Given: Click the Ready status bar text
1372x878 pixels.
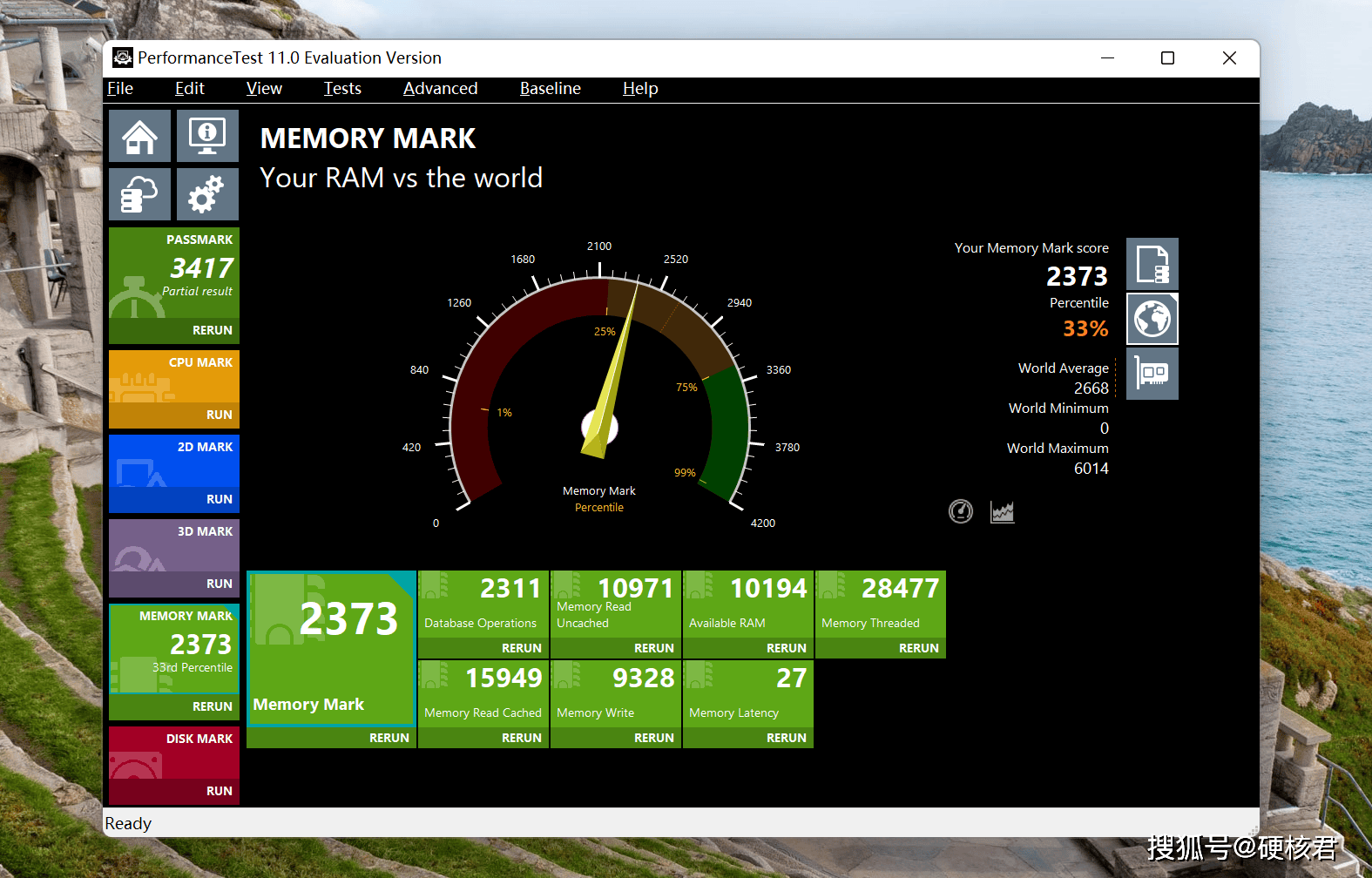Looking at the screenshot, I should (128, 823).
